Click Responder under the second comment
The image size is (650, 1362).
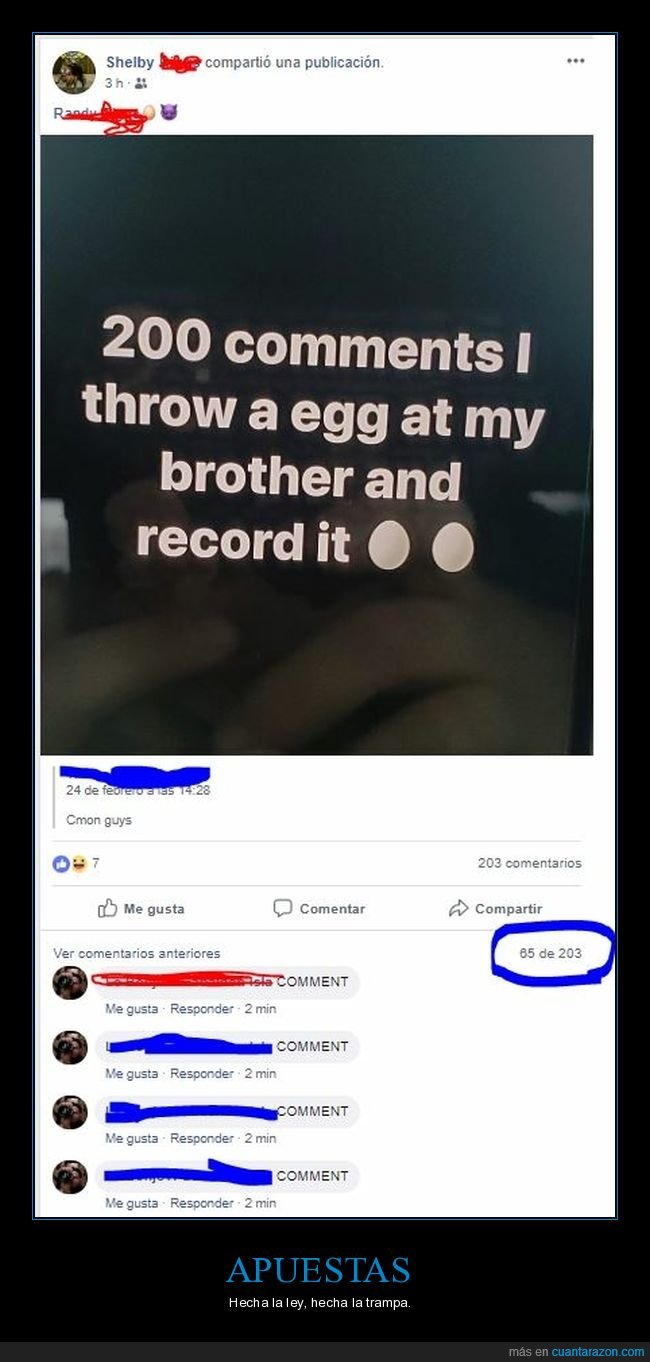point(203,1074)
